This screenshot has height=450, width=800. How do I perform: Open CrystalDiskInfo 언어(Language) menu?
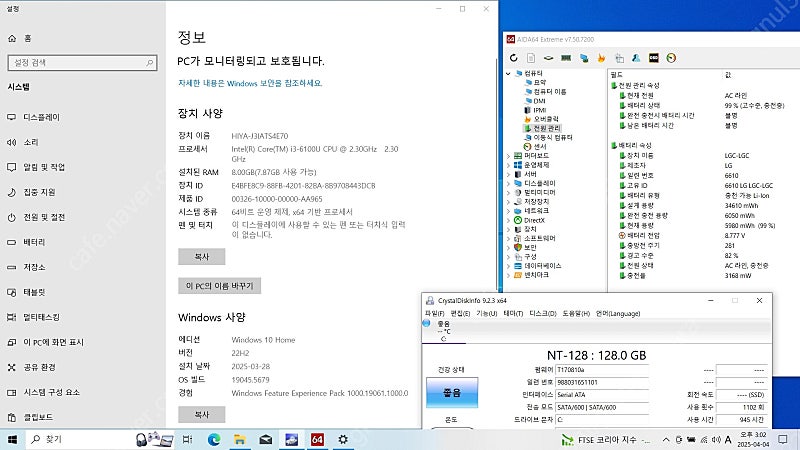coord(618,313)
